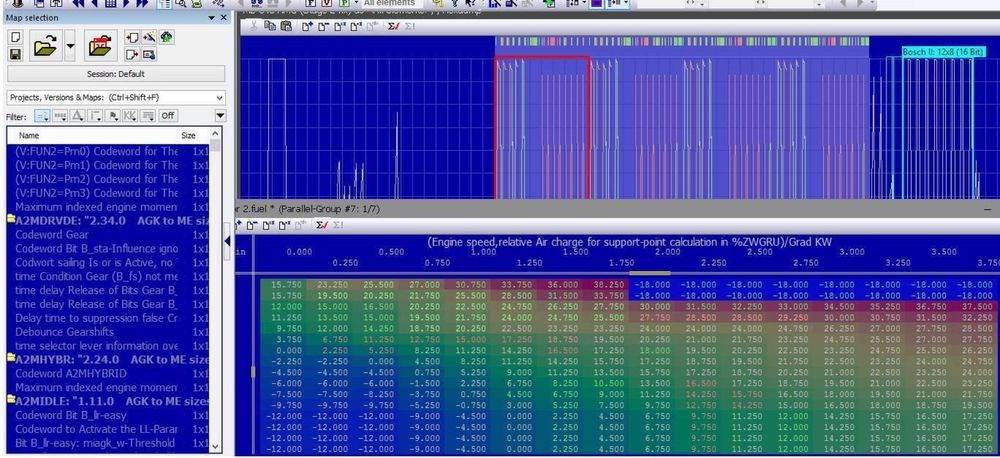Toggle the dotted-line Filter button

click(x=60, y=115)
